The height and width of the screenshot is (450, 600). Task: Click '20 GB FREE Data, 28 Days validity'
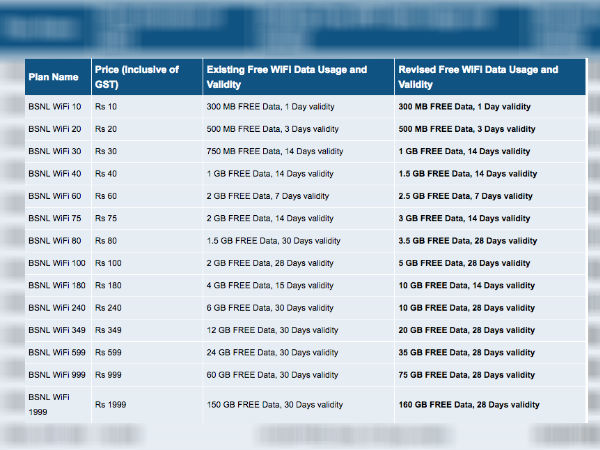(x=466, y=330)
